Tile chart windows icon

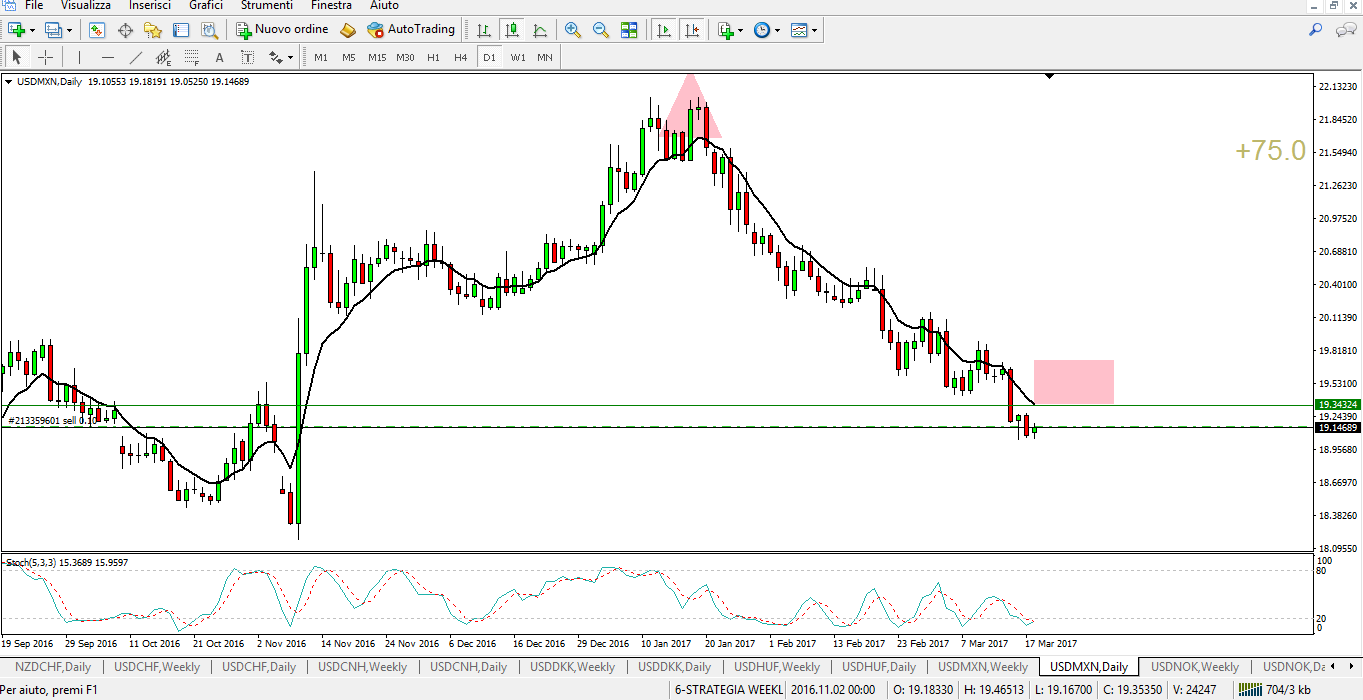(629, 30)
